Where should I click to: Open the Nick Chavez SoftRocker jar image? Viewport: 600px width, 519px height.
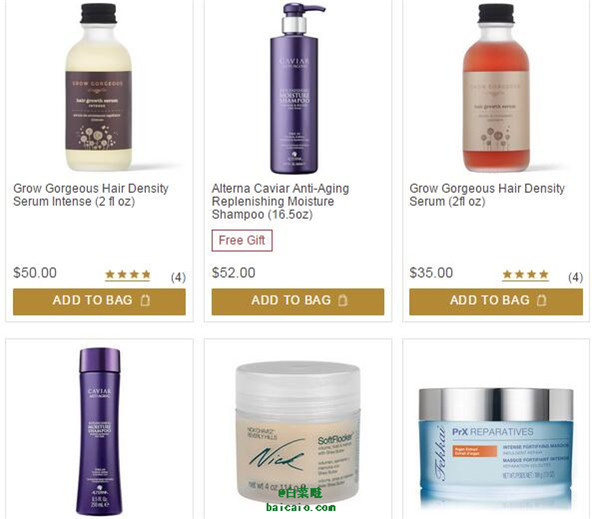pyautogui.click(x=298, y=432)
